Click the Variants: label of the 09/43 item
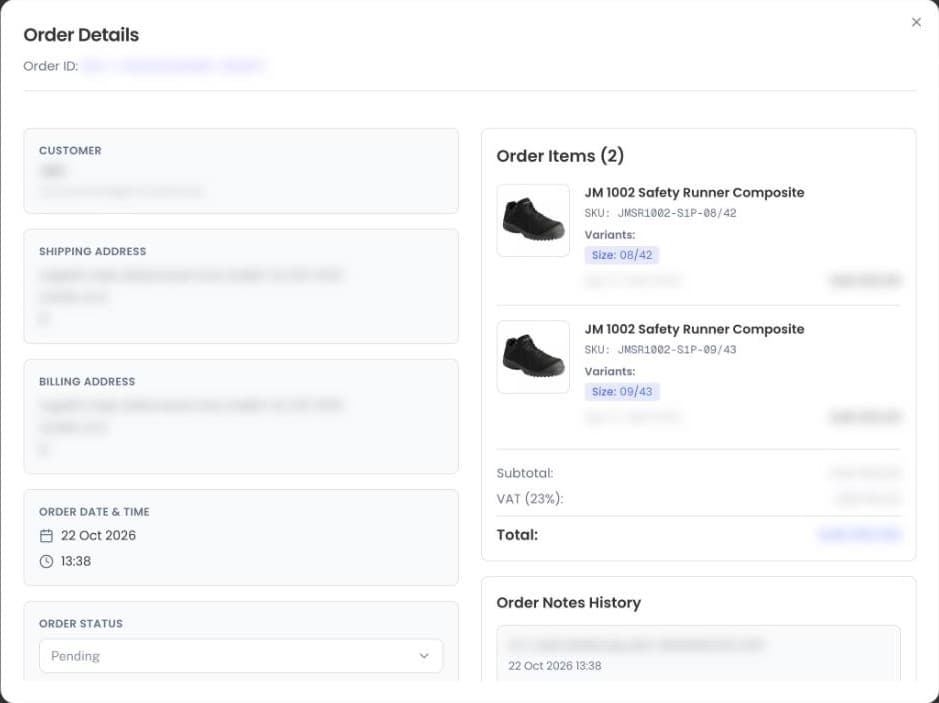This screenshot has height=703, width=939. [x=610, y=371]
